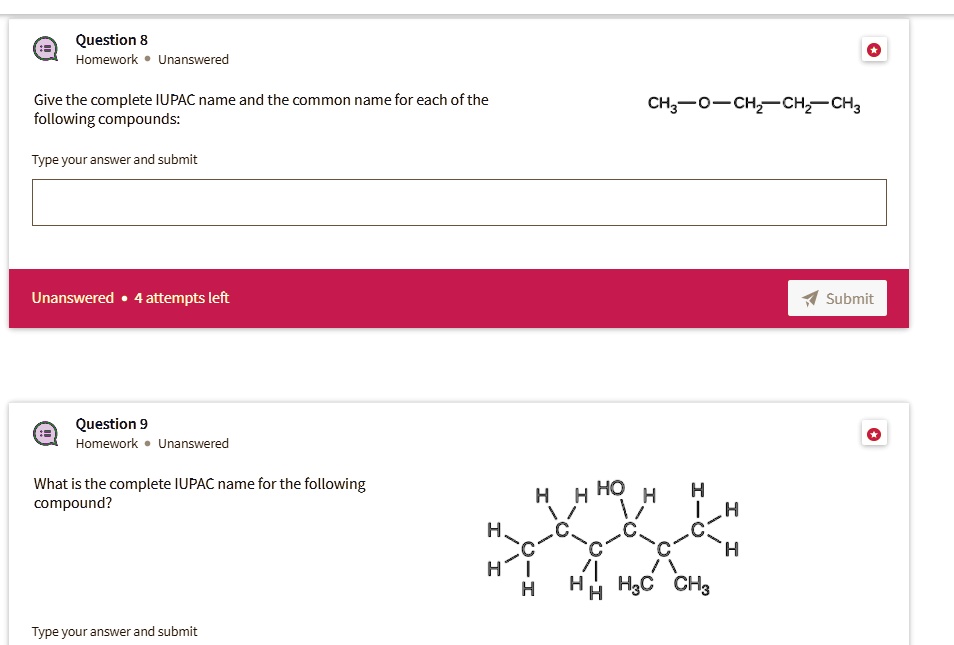Screen dimensions: 954x645
Task: Click the Question 8 speech-bubble question icon
Action: pos(45,47)
